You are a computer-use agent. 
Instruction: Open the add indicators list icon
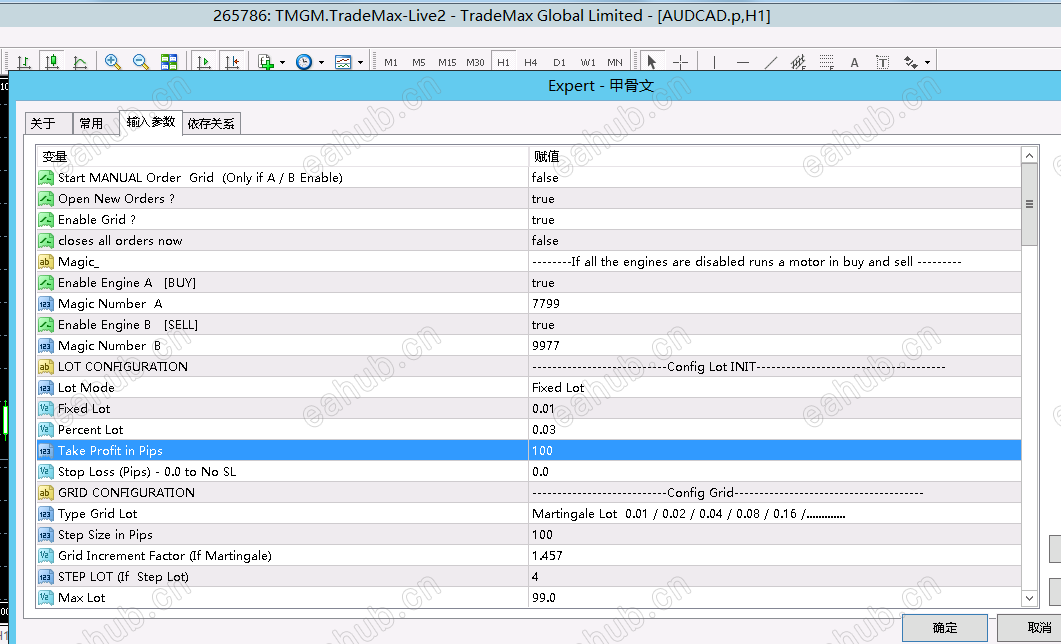tap(266, 62)
